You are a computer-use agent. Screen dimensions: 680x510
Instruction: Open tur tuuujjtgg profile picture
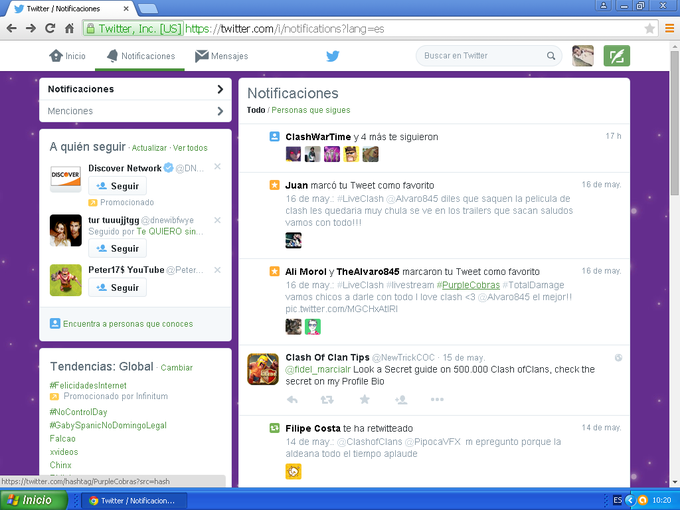pos(65,230)
